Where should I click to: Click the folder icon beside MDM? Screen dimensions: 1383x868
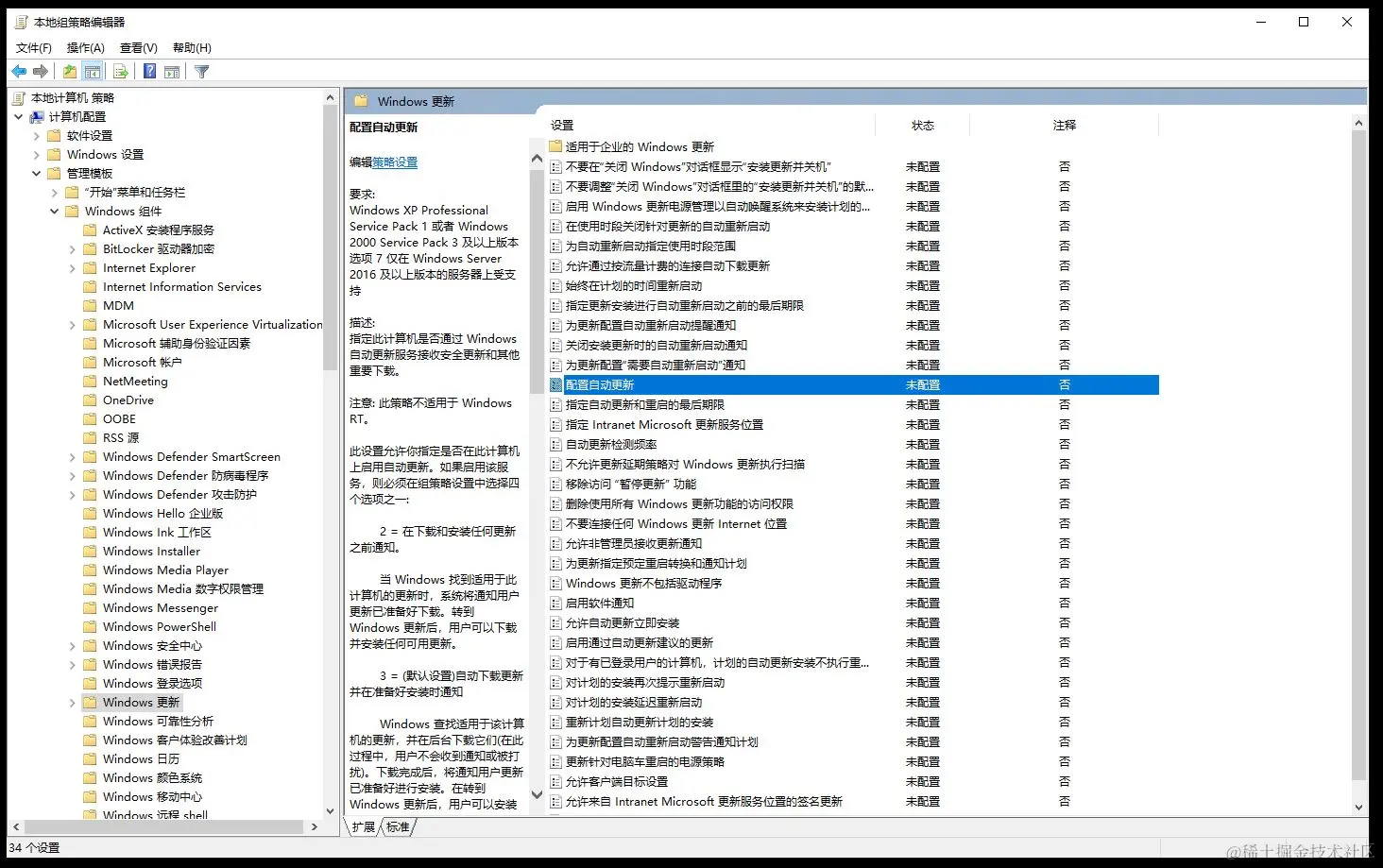pos(91,306)
